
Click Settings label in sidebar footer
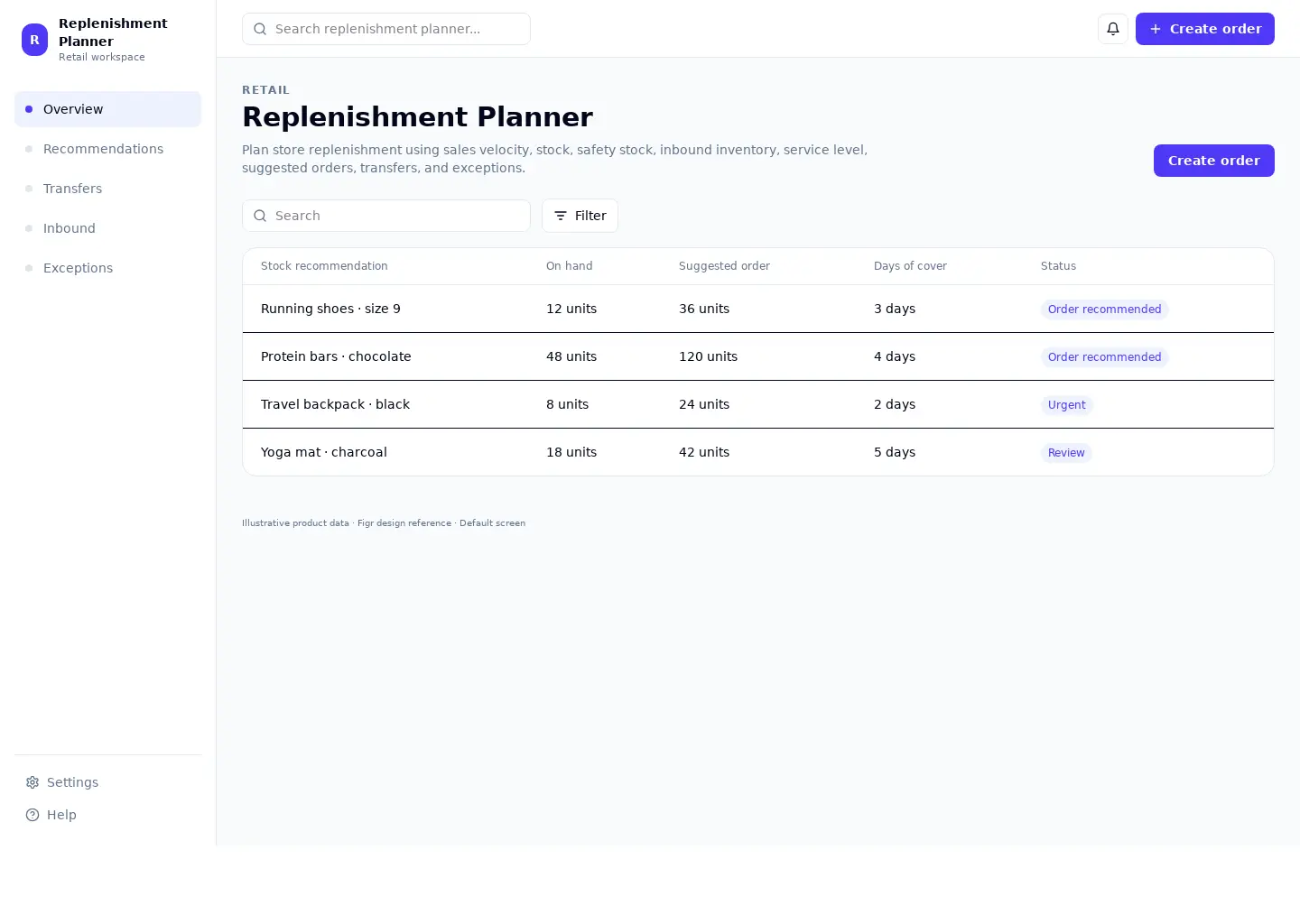[x=72, y=782]
